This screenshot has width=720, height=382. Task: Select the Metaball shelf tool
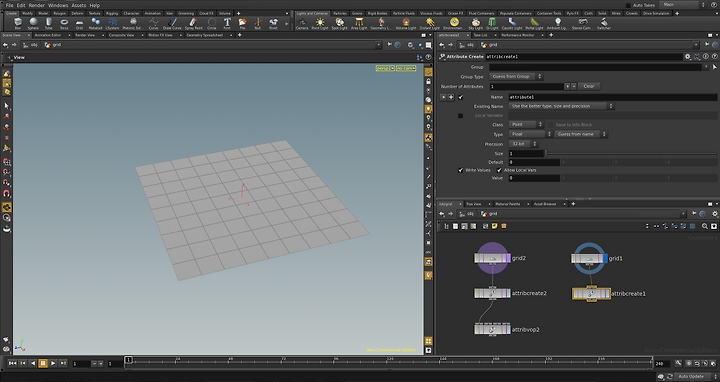(96, 23)
